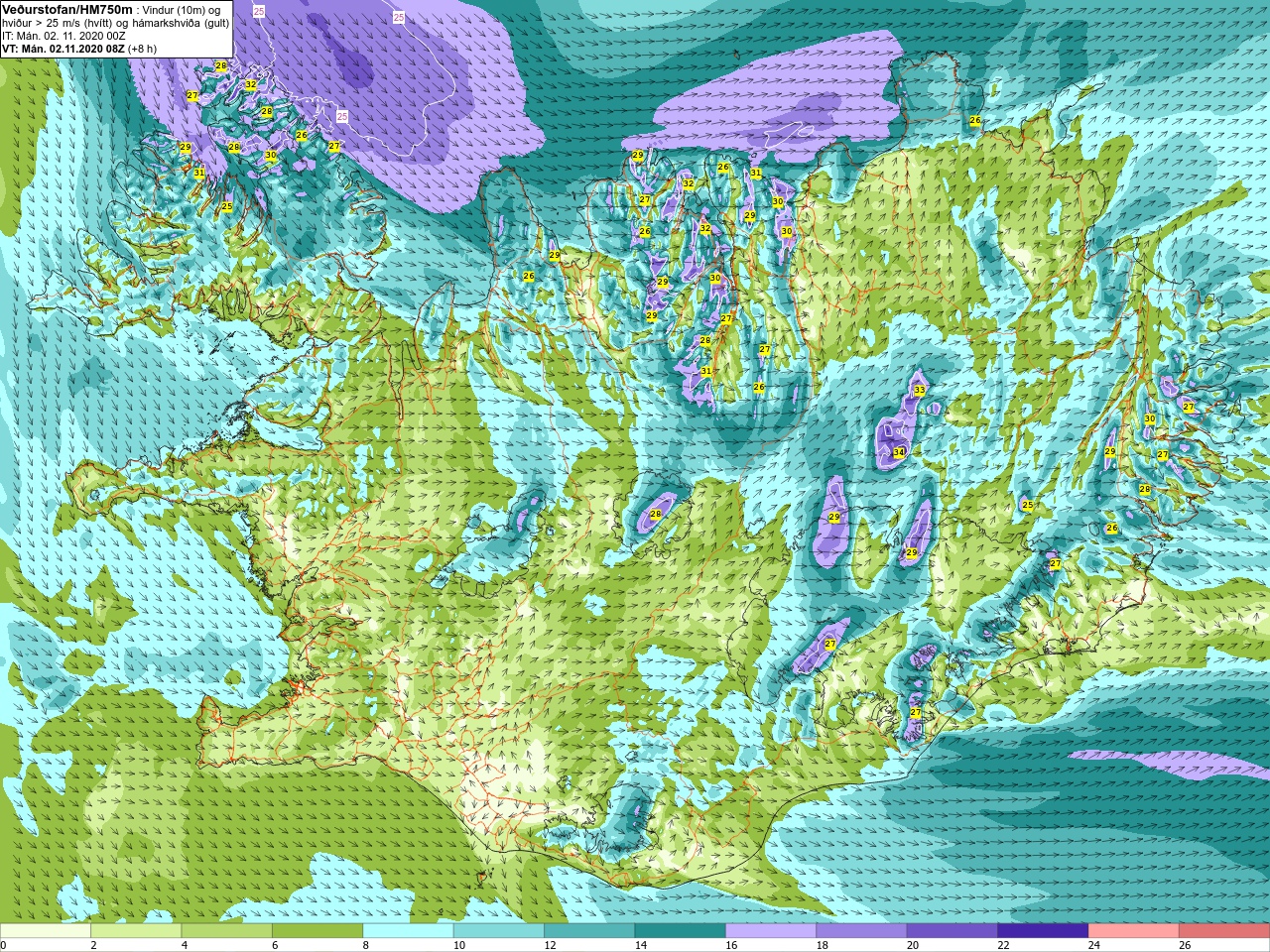1270x952 pixels.
Task: Click the 12–14 m/s teal legend swatch
Action: click(x=589, y=930)
